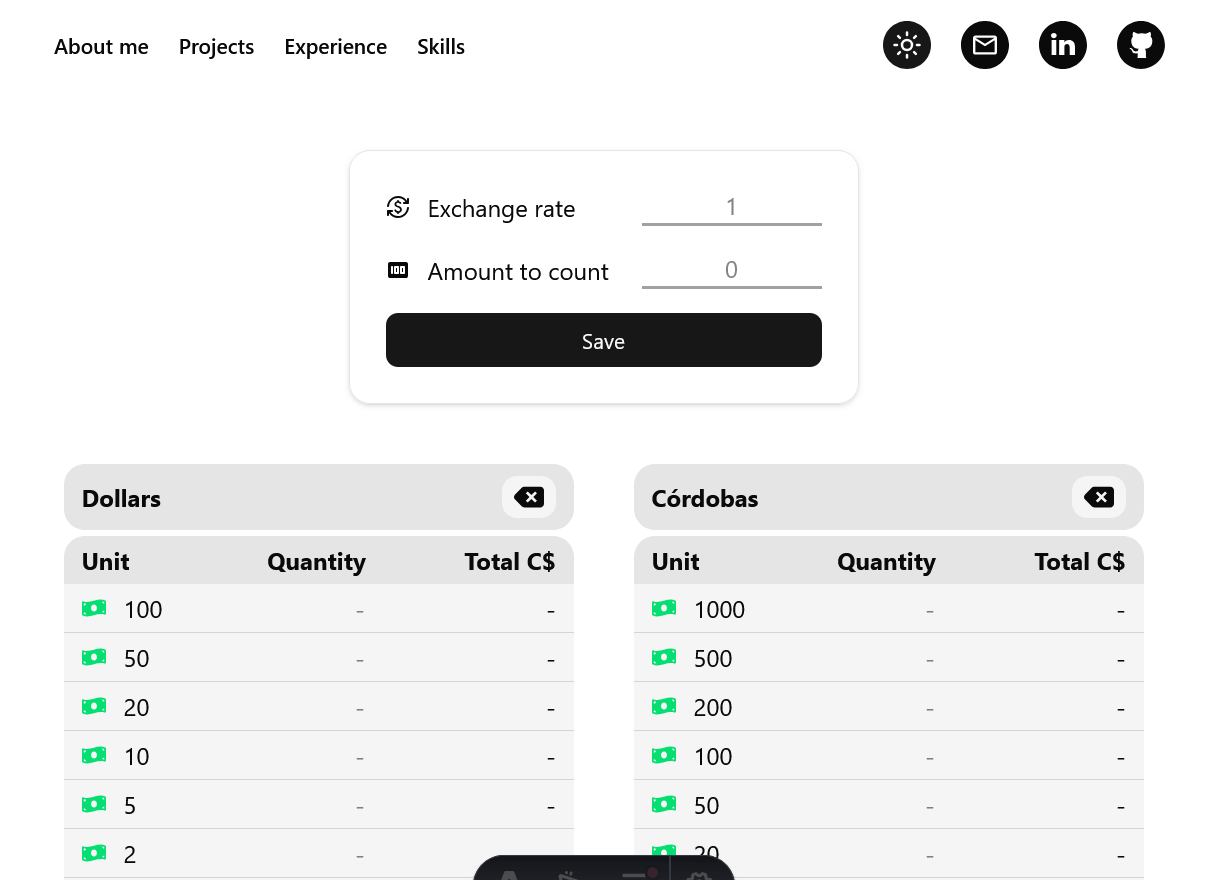Click the green bill icon beside 1000 córdobas
This screenshot has height=880, width=1207.
pyautogui.click(x=664, y=608)
